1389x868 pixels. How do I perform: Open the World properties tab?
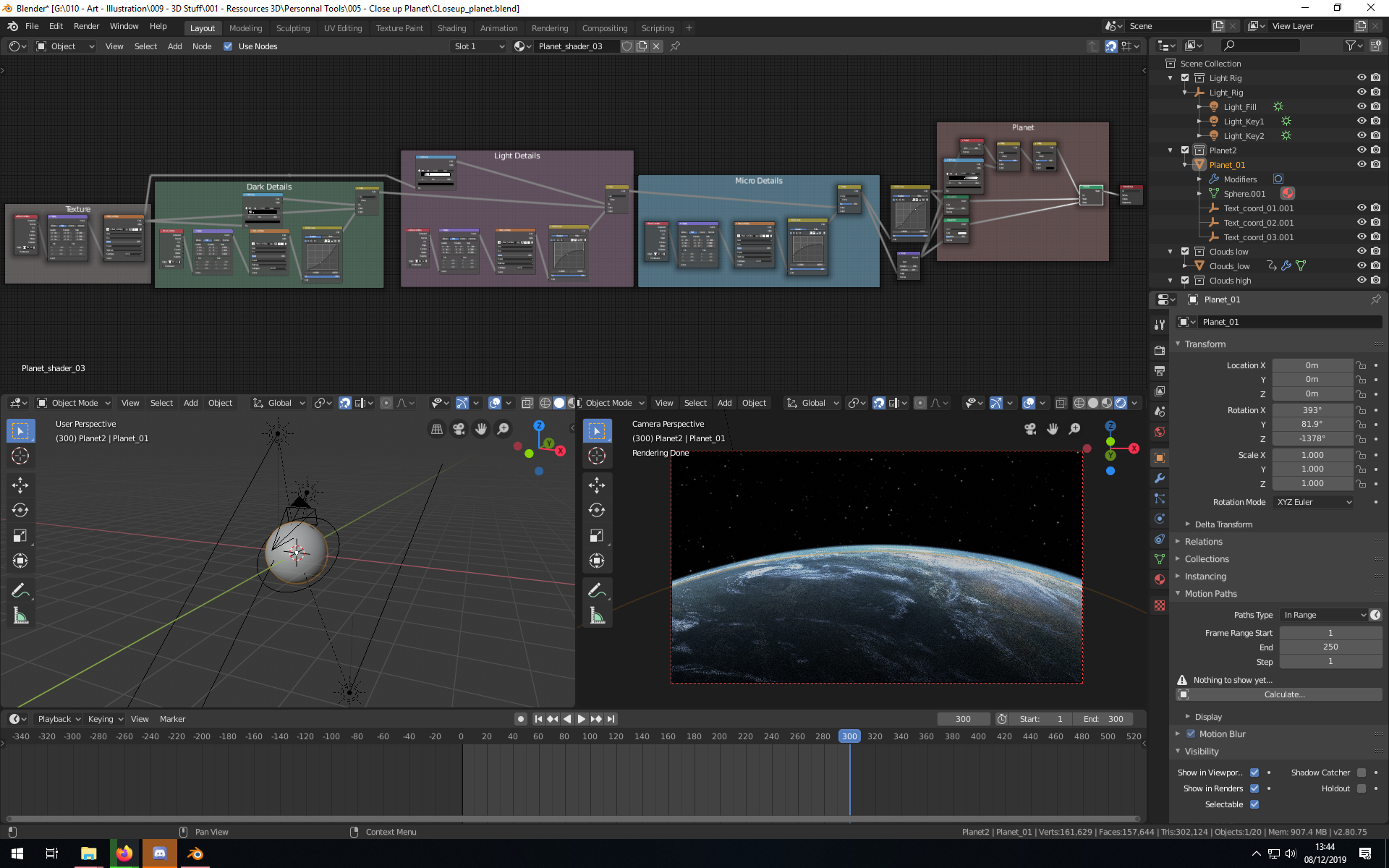[x=1160, y=432]
